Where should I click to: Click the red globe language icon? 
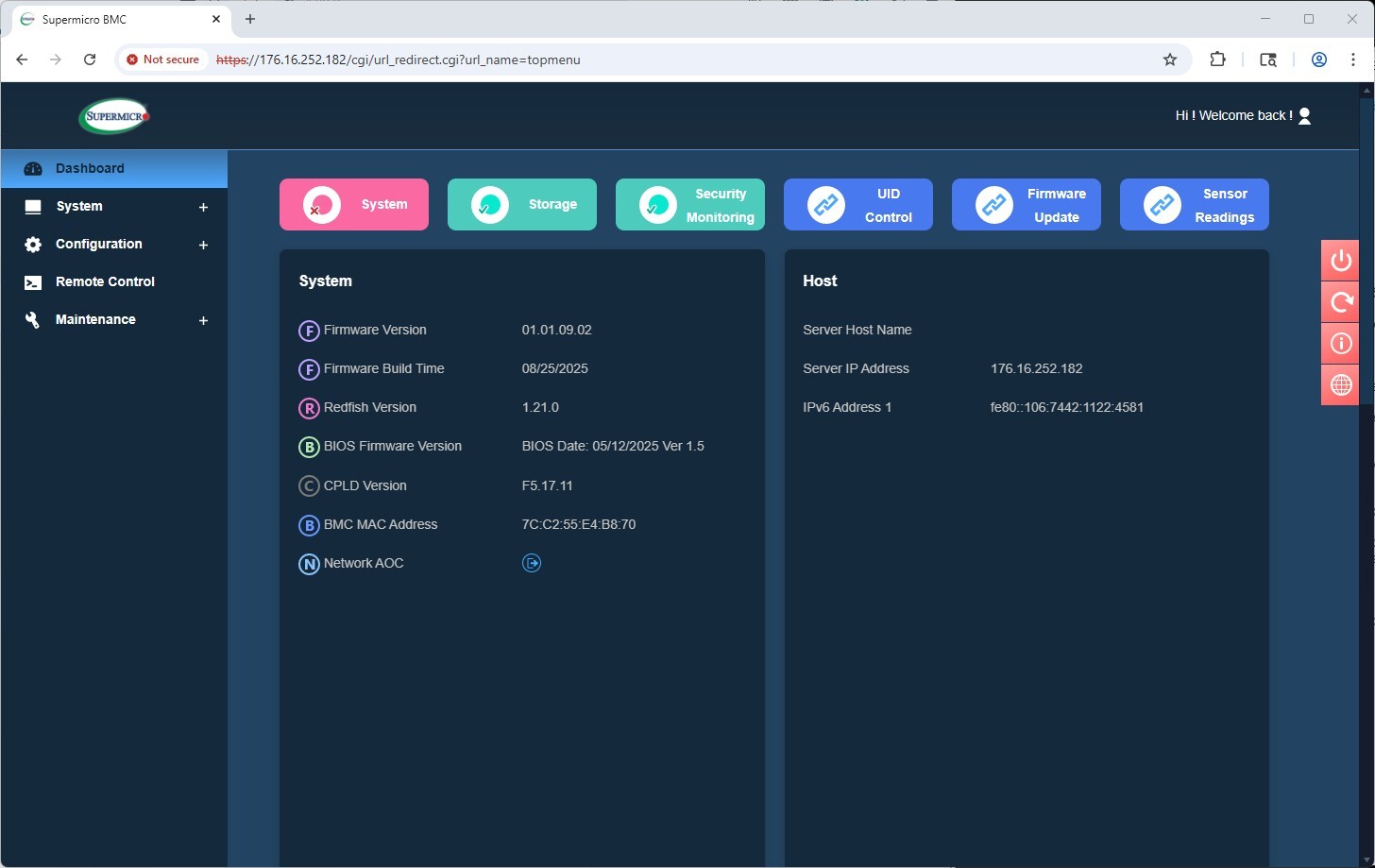[x=1340, y=384]
